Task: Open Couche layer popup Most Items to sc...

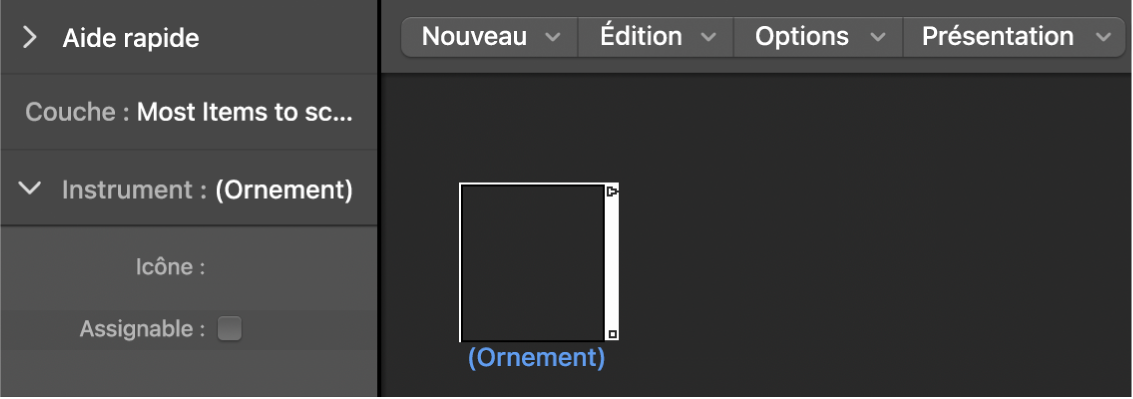Action: point(245,112)
